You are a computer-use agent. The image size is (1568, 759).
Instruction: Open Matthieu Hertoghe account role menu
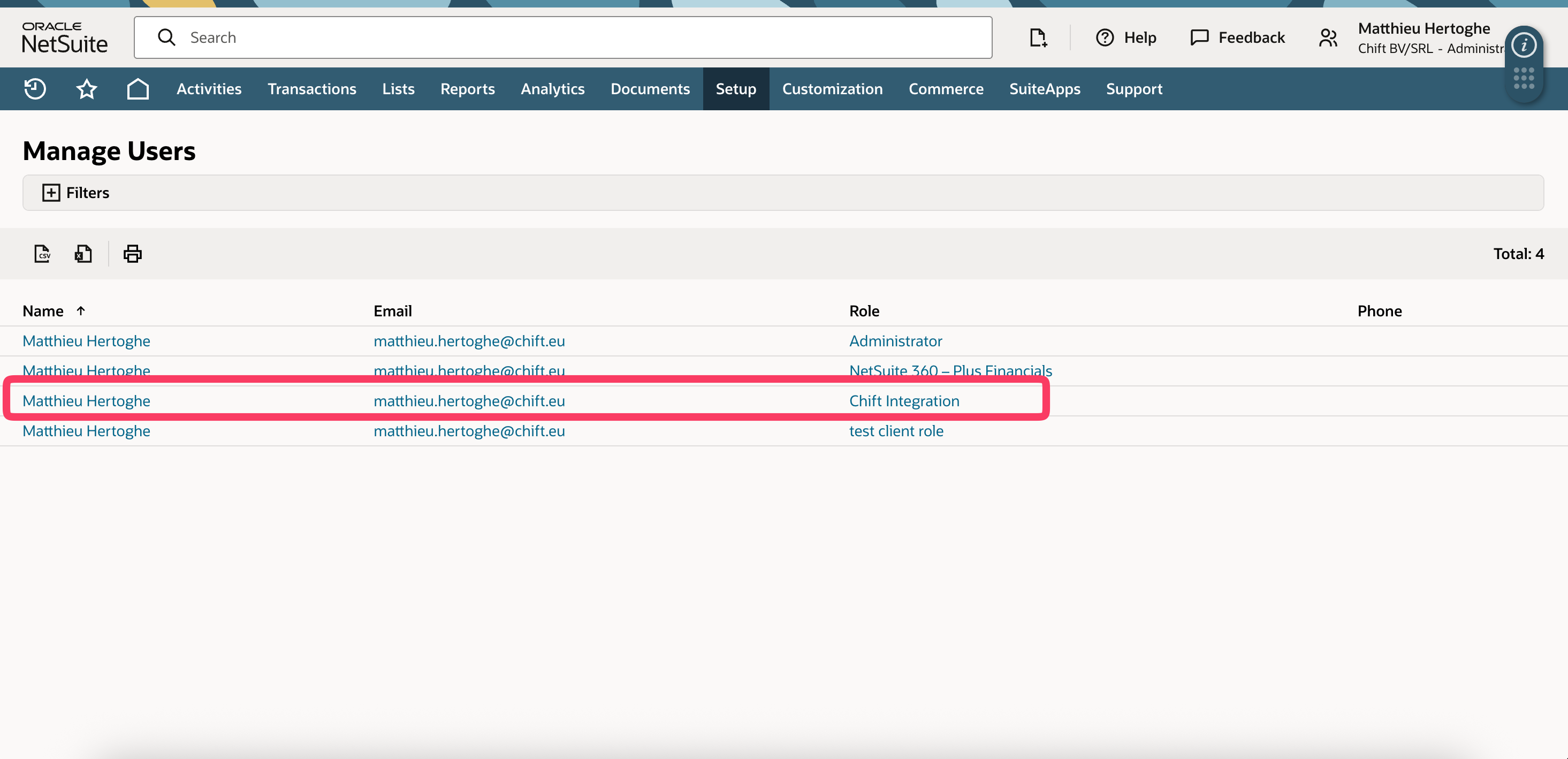[1430, 38]
